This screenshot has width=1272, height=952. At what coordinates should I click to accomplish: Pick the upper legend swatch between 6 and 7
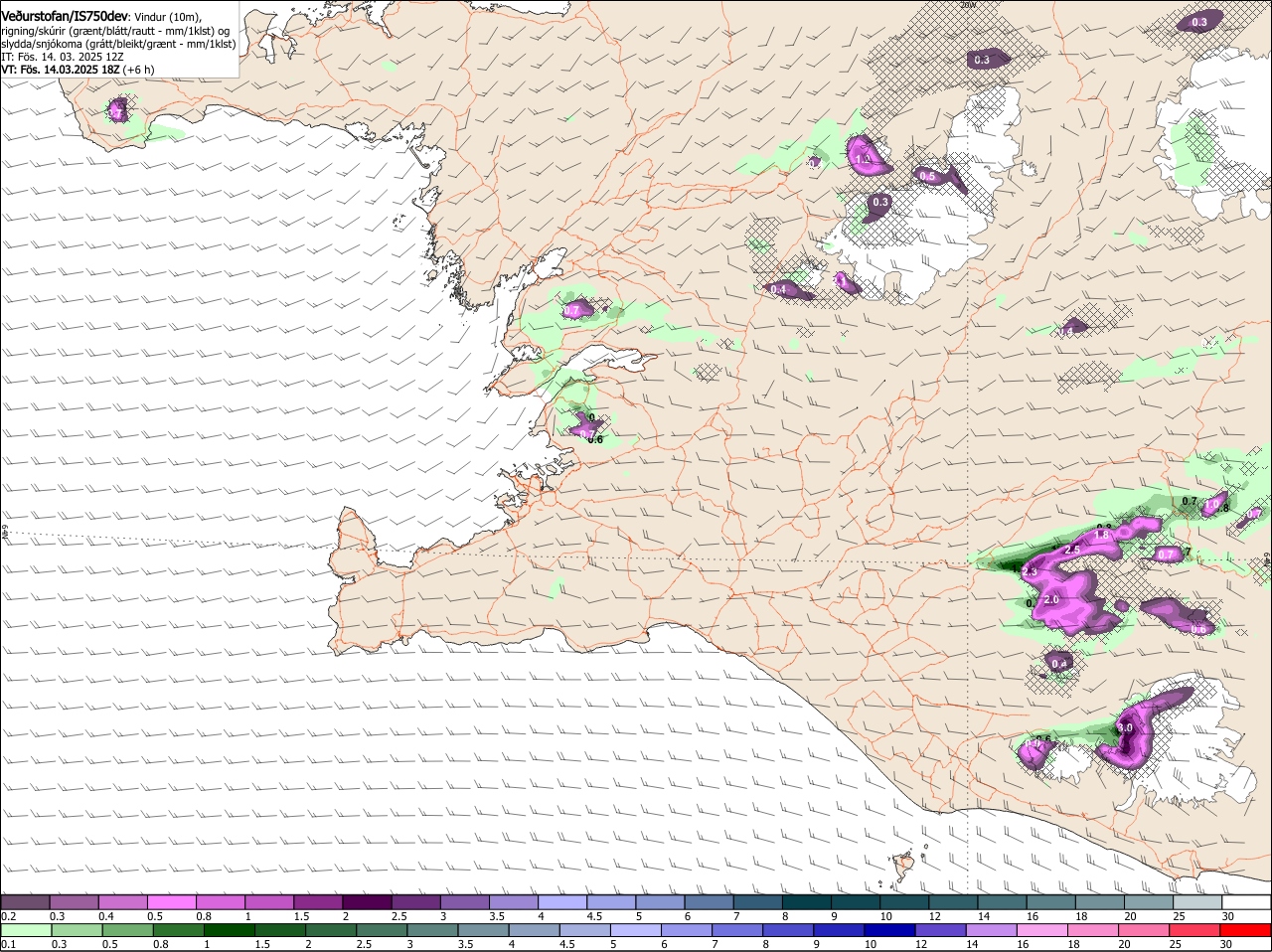(710, 901)
